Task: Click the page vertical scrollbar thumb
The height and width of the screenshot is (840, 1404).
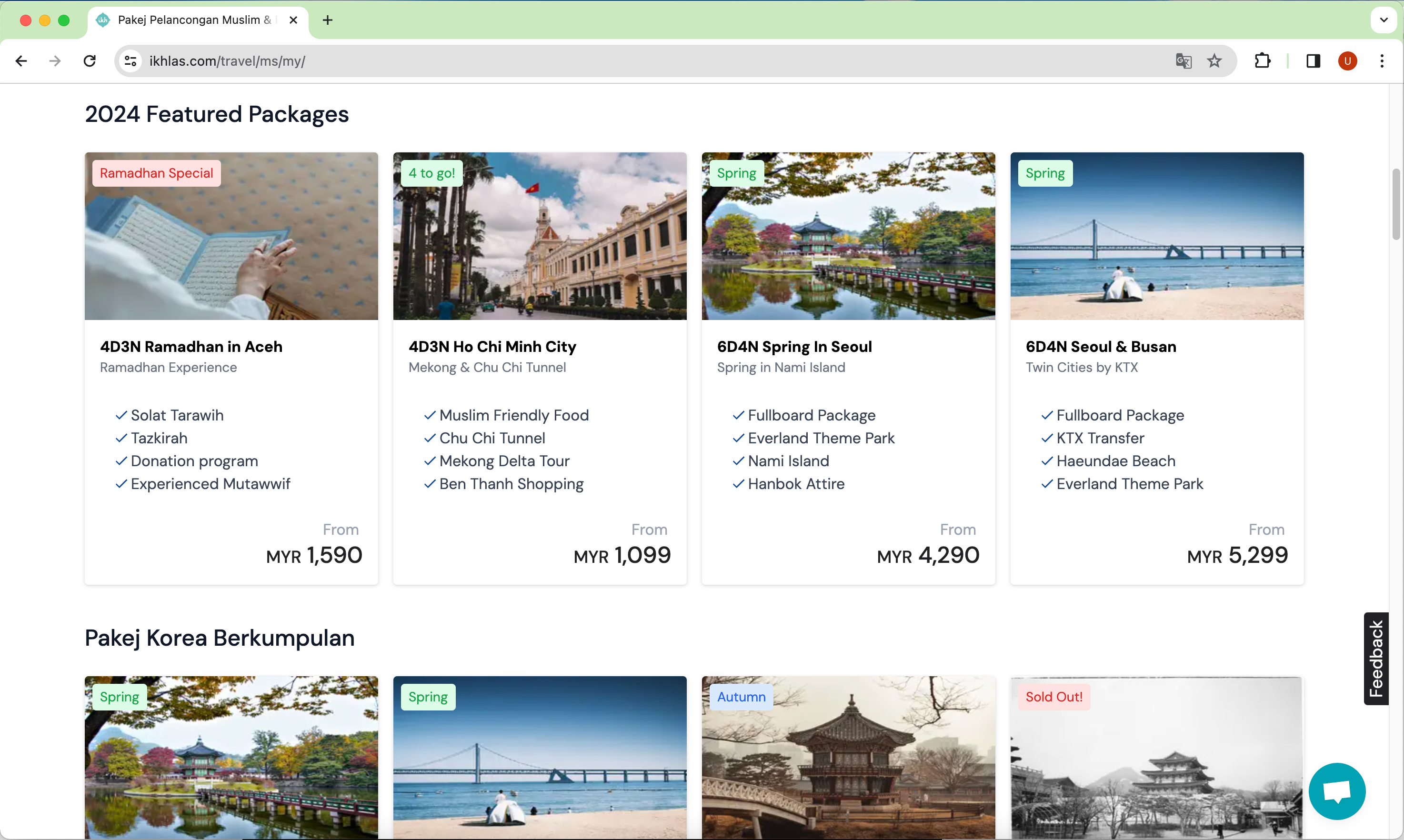Action: click(x=1396, y=204)
